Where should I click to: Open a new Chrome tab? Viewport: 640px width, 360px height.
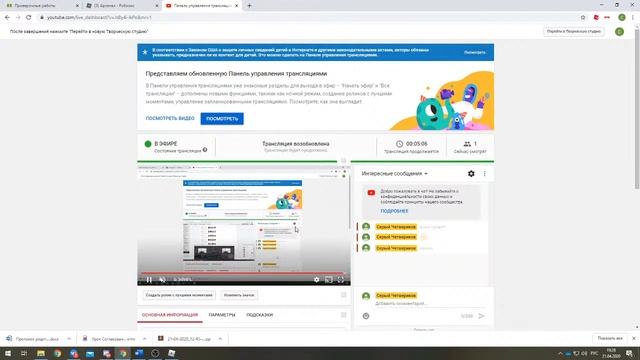point(249,6)
